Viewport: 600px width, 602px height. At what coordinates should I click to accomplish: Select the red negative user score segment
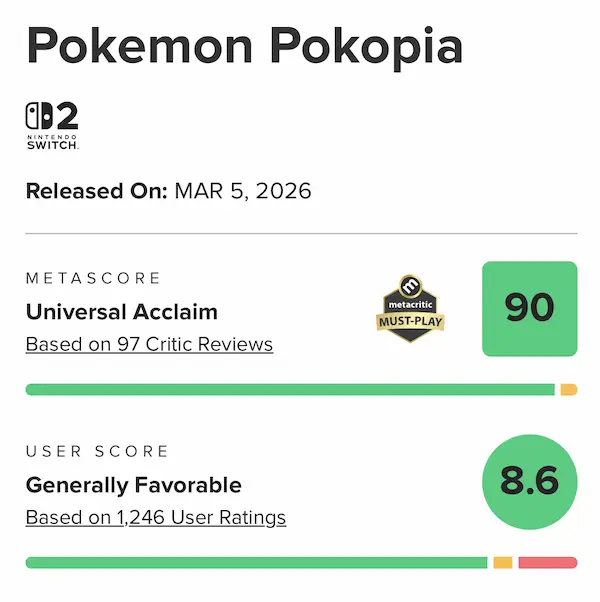tap(547, 563)
